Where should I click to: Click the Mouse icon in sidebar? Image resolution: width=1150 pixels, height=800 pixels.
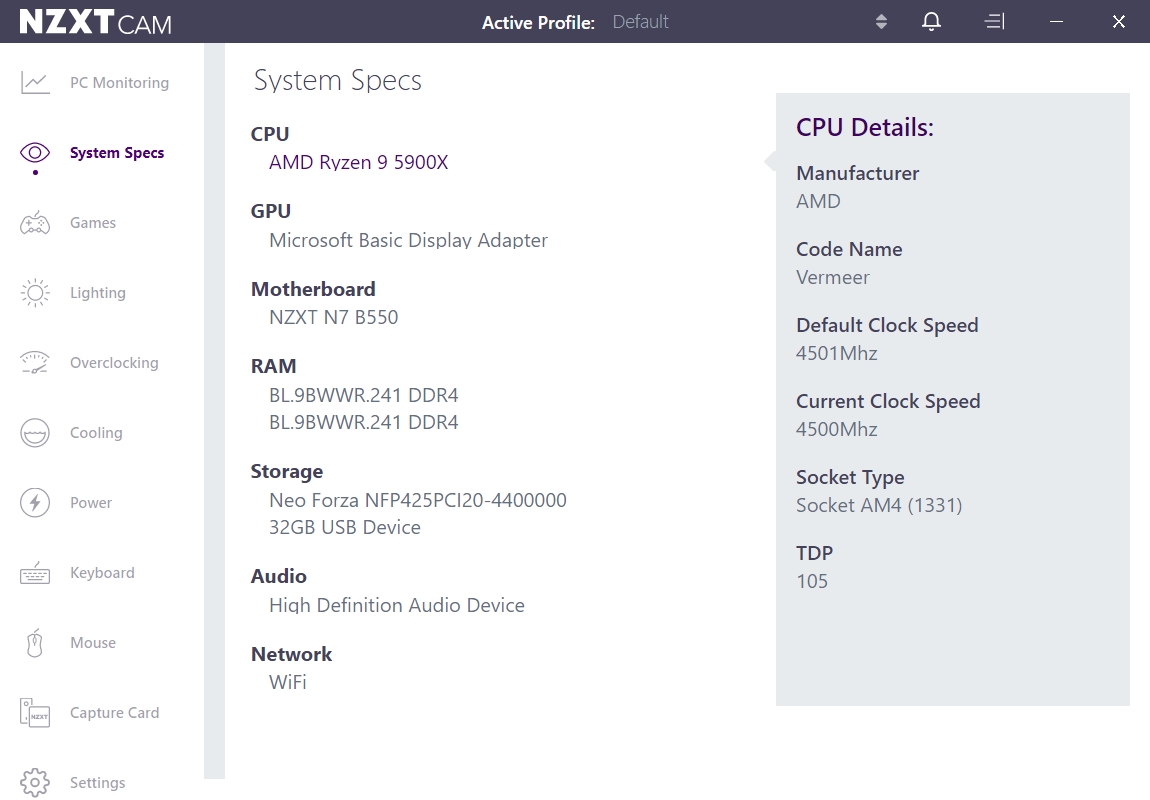35,643
